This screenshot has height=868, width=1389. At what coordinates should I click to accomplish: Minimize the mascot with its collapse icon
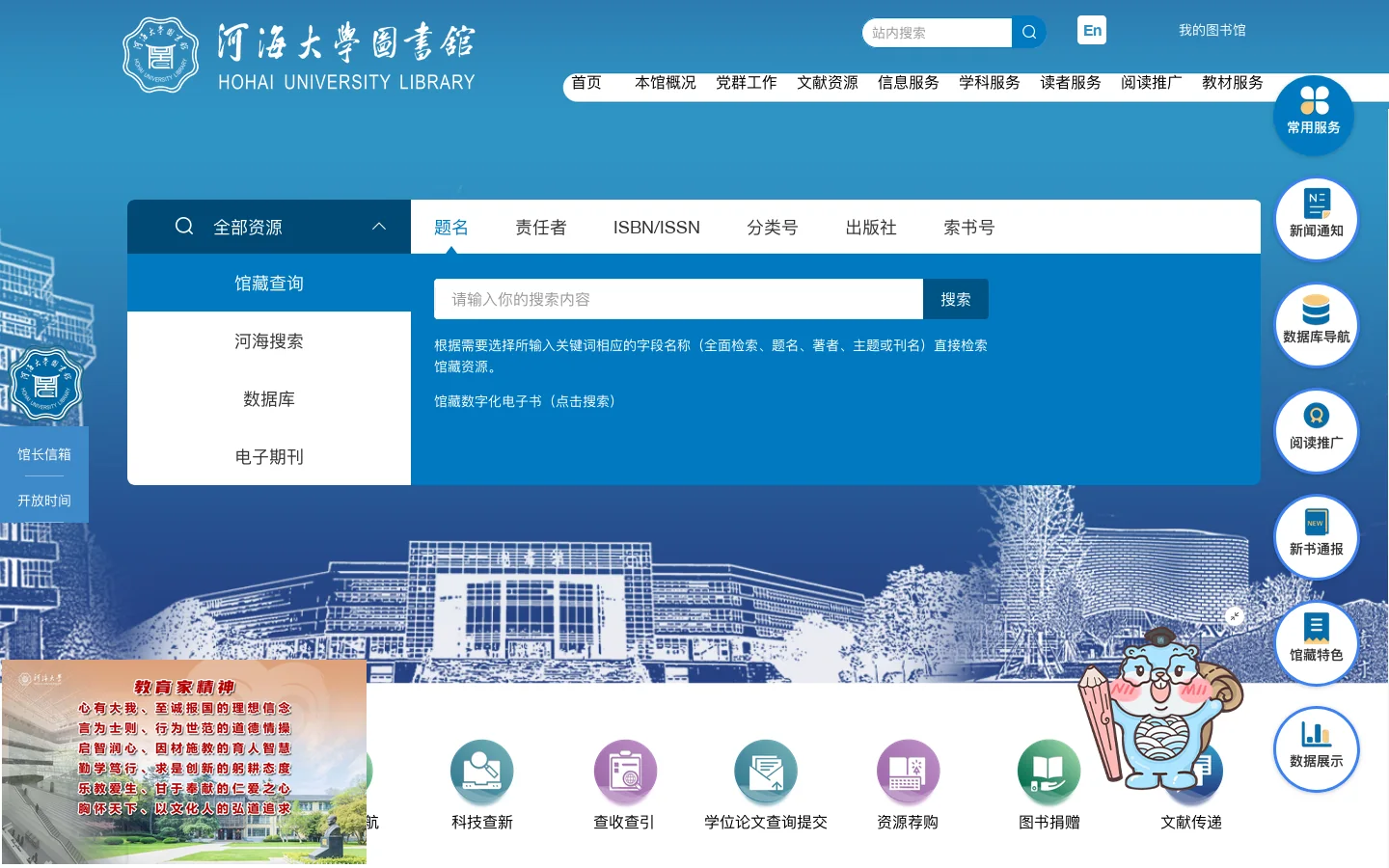tap(1235, 616)
